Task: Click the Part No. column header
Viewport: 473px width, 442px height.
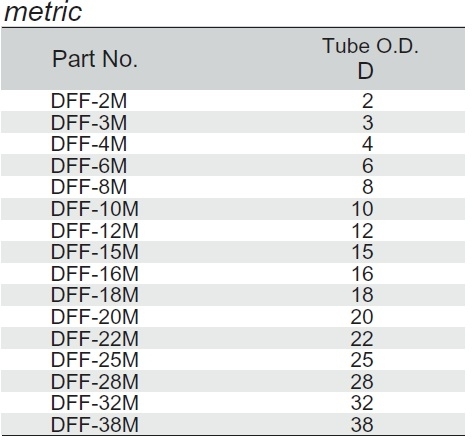Action: pyautogui.click(x=95, y=59)
